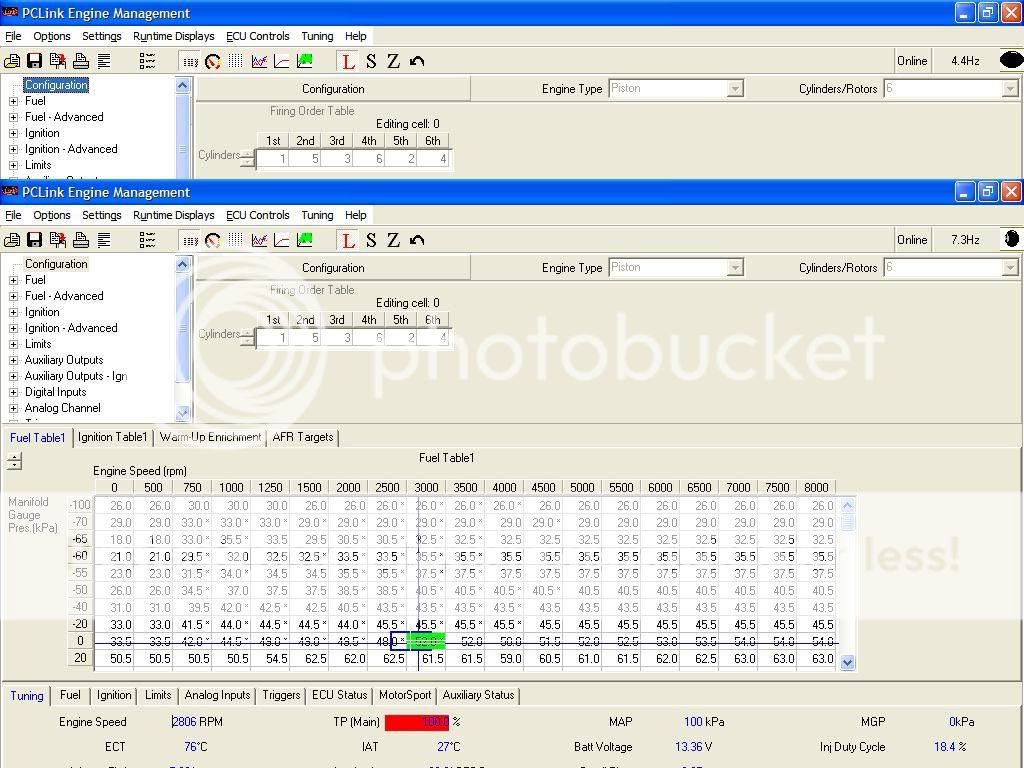Screen dimensions: 1024x768
Task: Click the undo arrow in front window toolbar
Action: tap(417, 240)
